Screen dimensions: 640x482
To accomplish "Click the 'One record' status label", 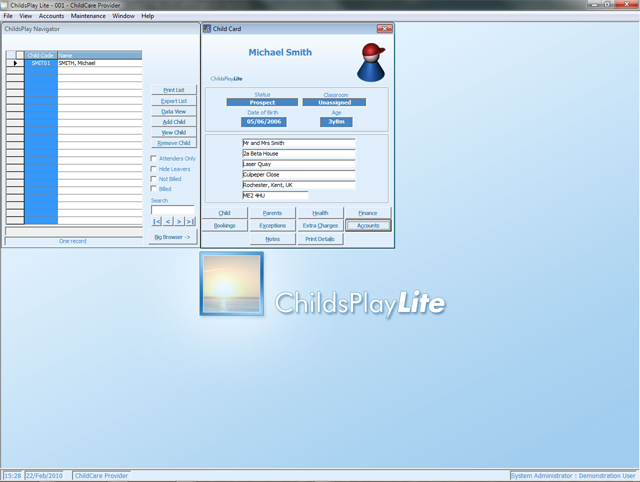I will (x=73, y=241).
